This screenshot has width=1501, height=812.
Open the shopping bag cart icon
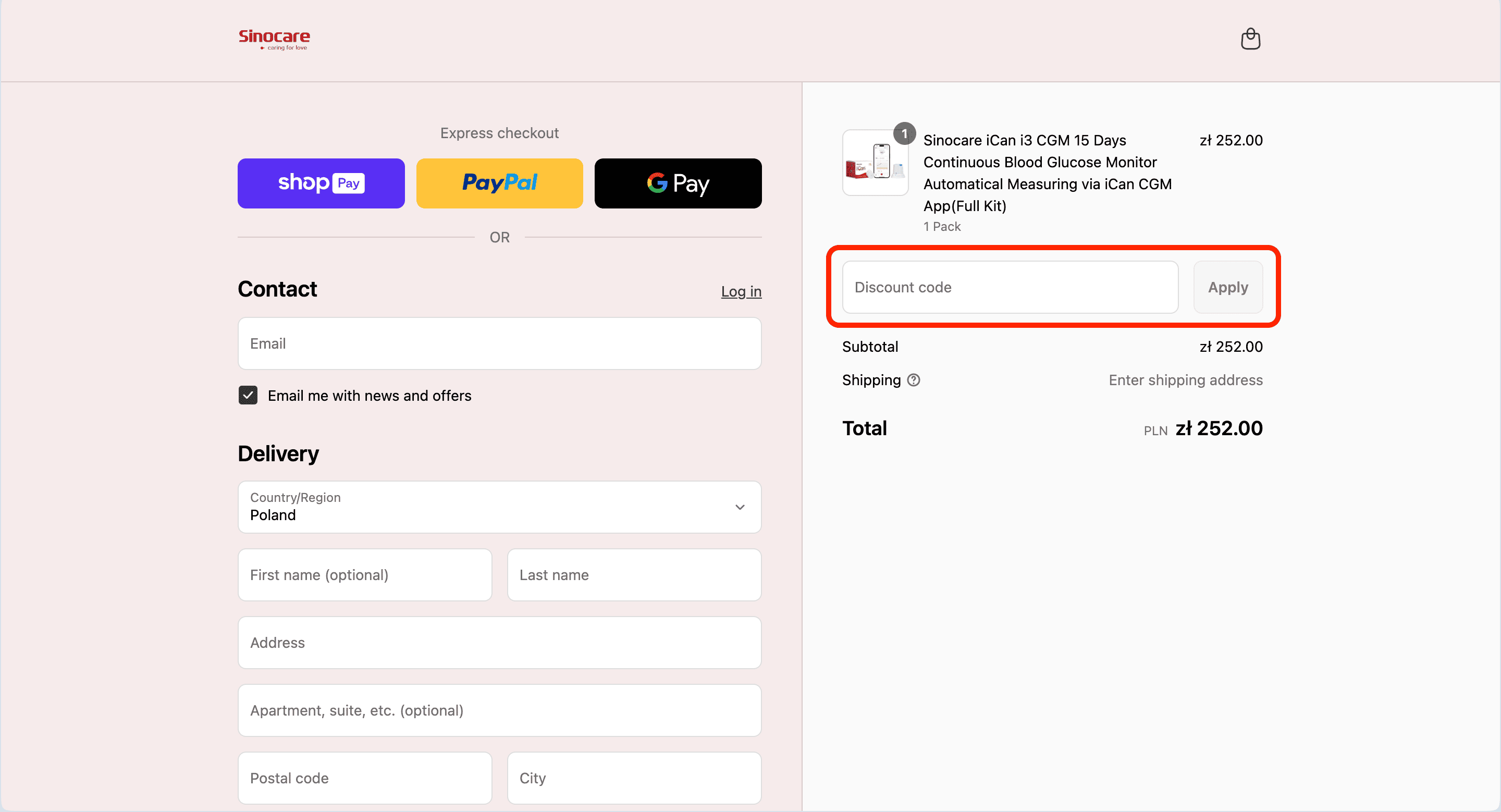click(1250, 39)
